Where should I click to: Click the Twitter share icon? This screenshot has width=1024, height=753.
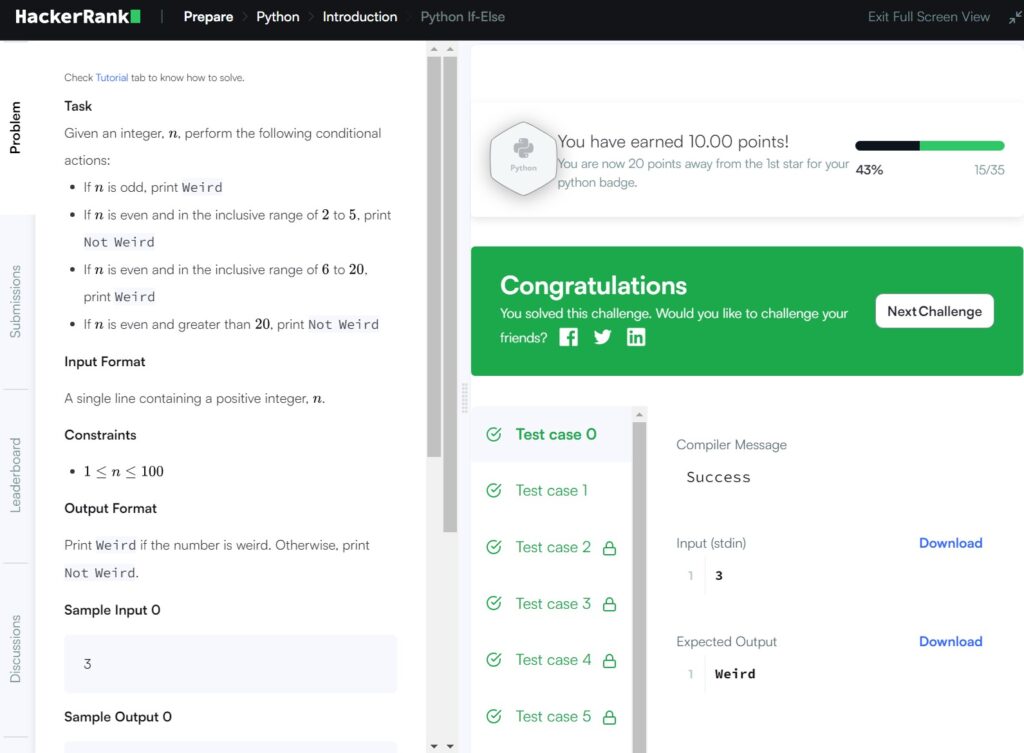(x=602, y=337)
